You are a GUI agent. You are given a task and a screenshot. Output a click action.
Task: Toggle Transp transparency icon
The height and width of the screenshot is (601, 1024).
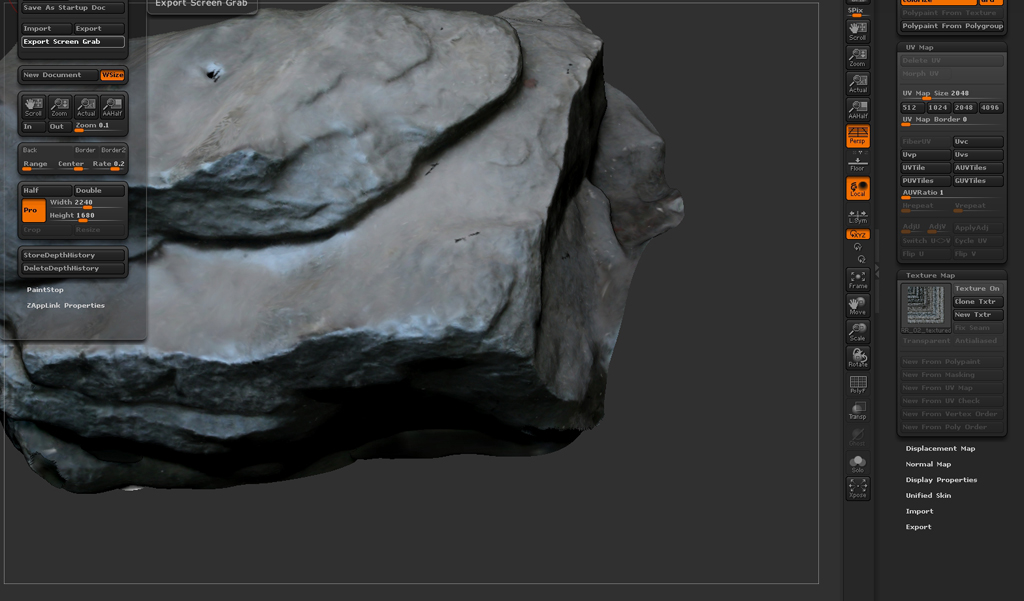[857, 410]
